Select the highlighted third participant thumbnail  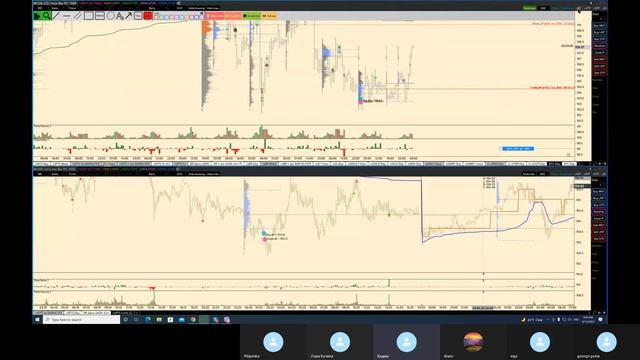406,342
